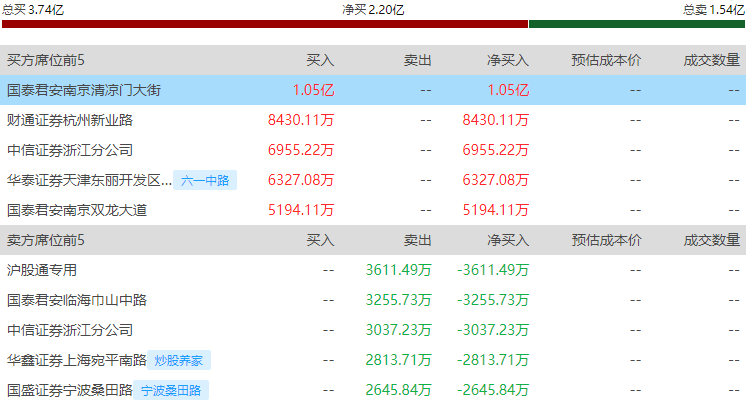Open seller seat 中信证券浙江分公司
The width and height of the screenshot is (746, 406).
(70, 330)
